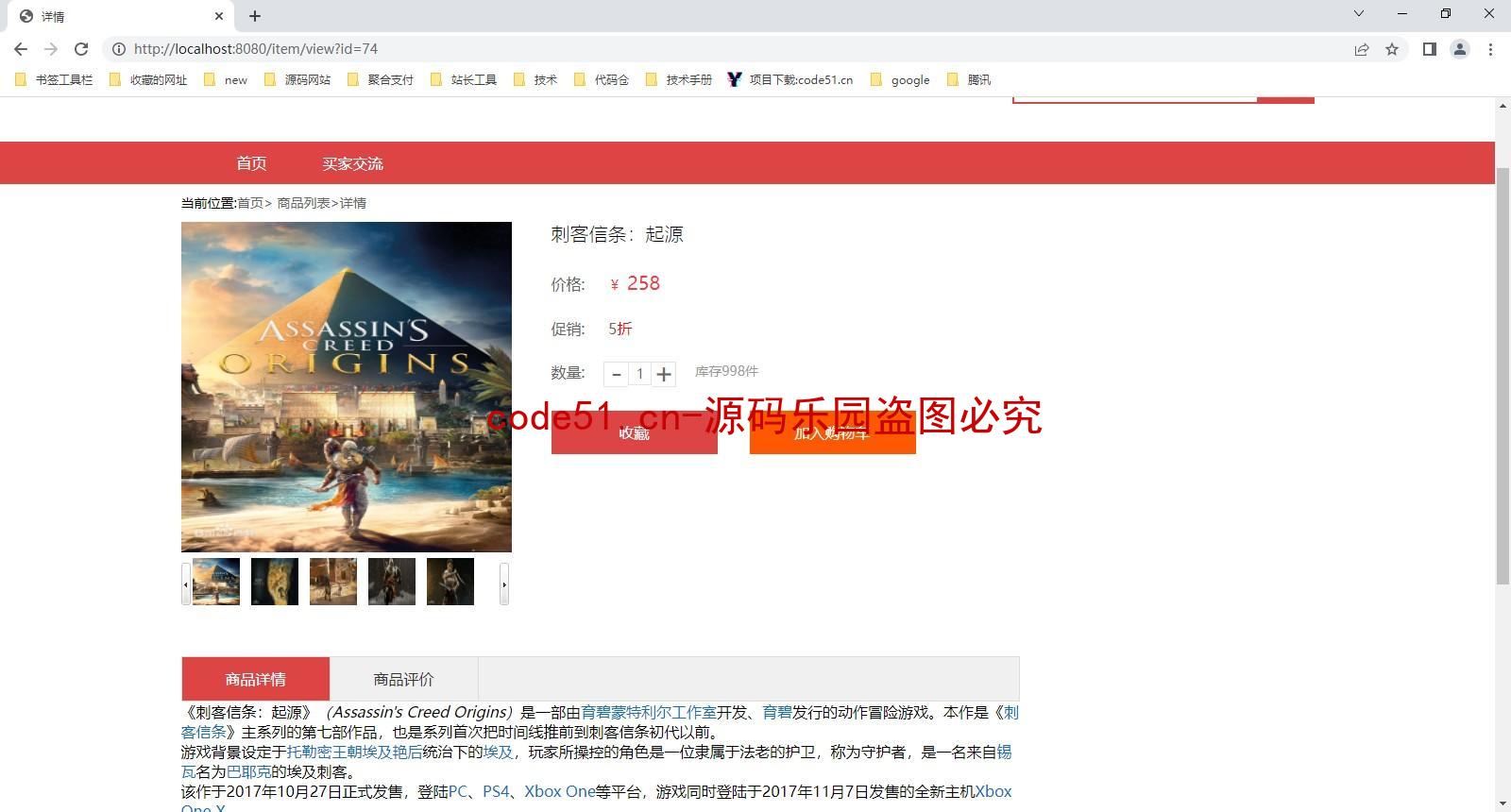The height and width of the screenshot is (812, 1511).
Task: View site information icon in address bar
Action: [x=119, y=49]
